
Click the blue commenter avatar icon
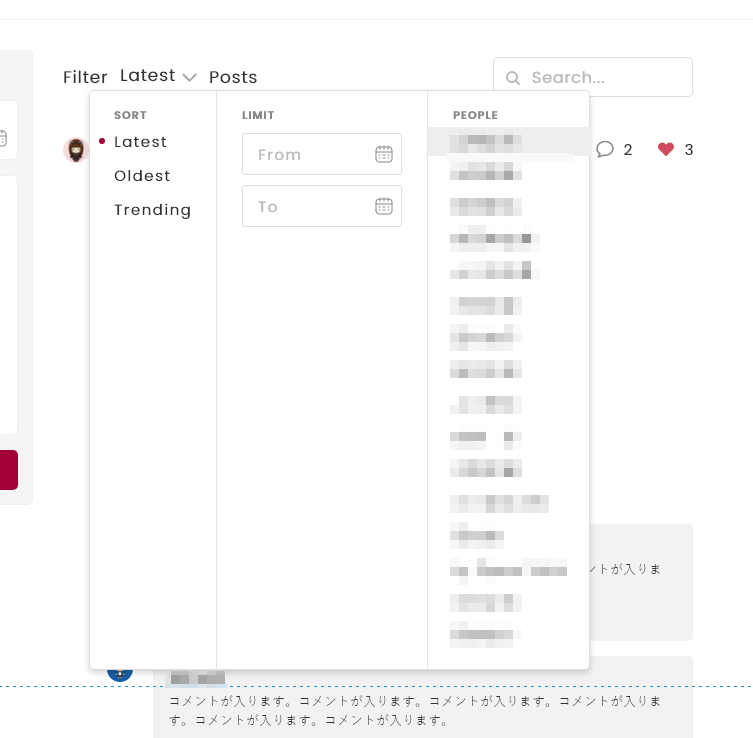pos(120,672)
